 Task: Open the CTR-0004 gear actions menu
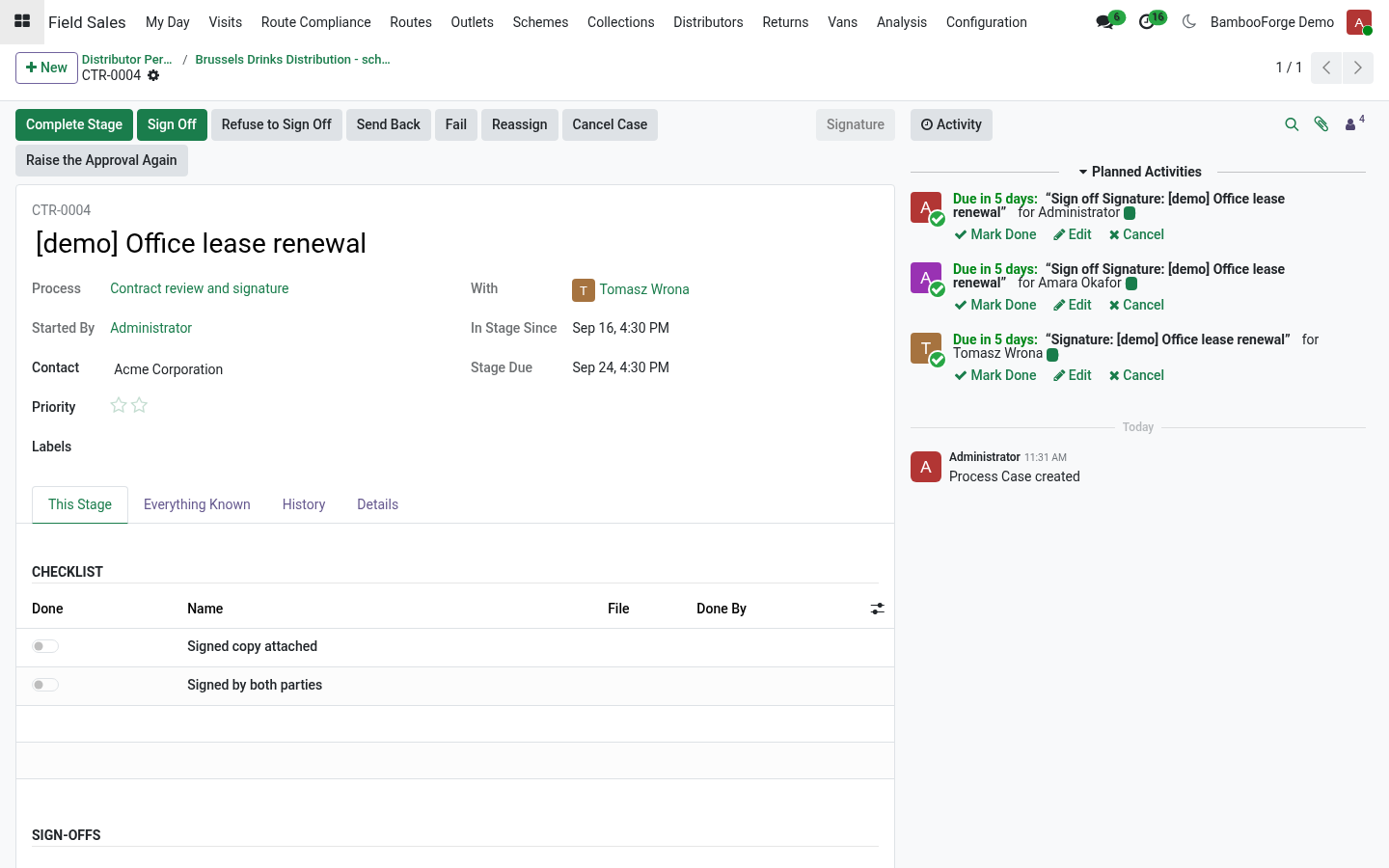pos(153,75)
